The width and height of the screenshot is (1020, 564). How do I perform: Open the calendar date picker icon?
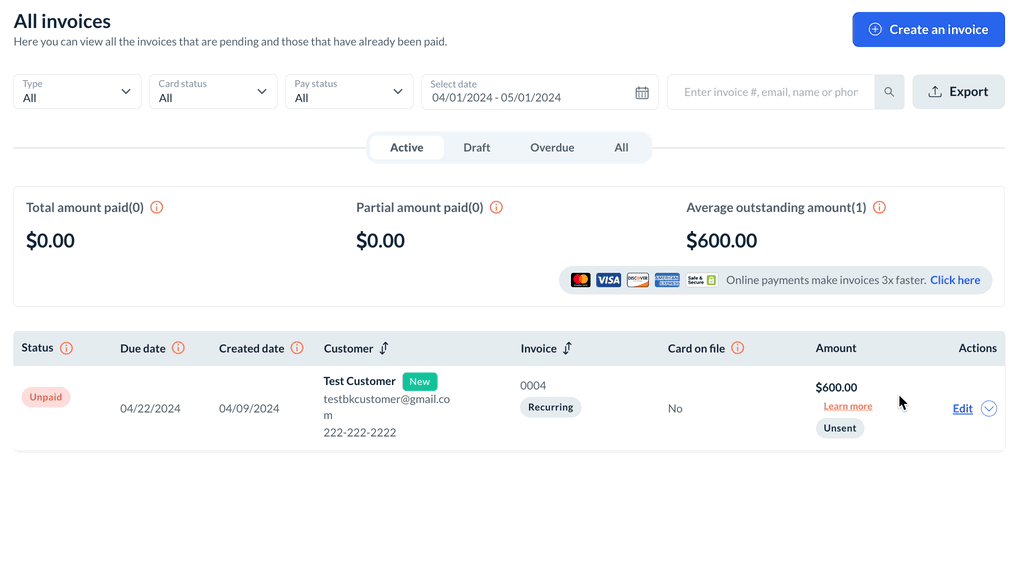pyautogui.click(x=642, y=92)
